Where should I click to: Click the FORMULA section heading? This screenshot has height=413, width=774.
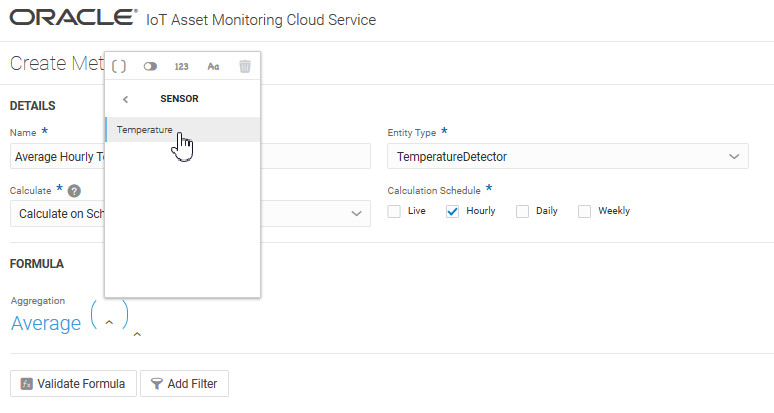click(37, 264)
